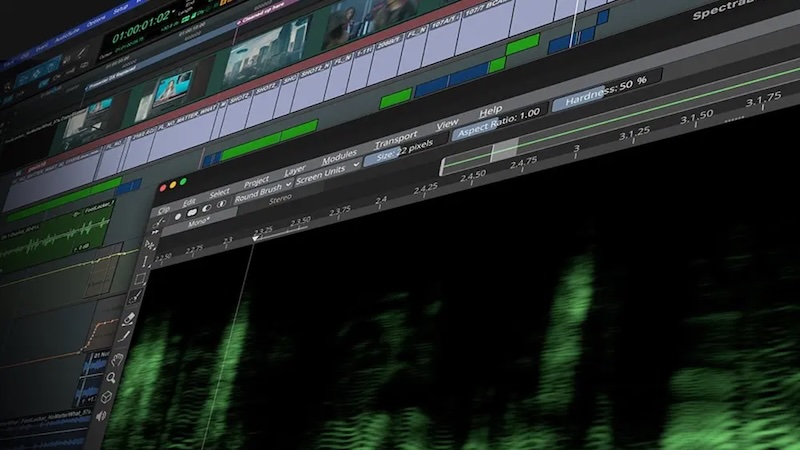Image resolution: width=800 pixels, height=450 pixels.
Task: Click the 2.2.75 ruler mark
Action: [x=194, y=249]
